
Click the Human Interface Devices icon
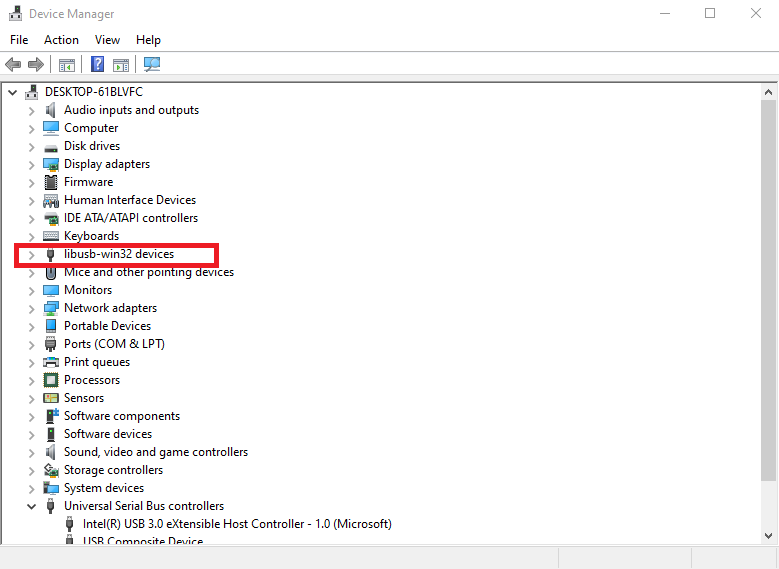point(51,200)
